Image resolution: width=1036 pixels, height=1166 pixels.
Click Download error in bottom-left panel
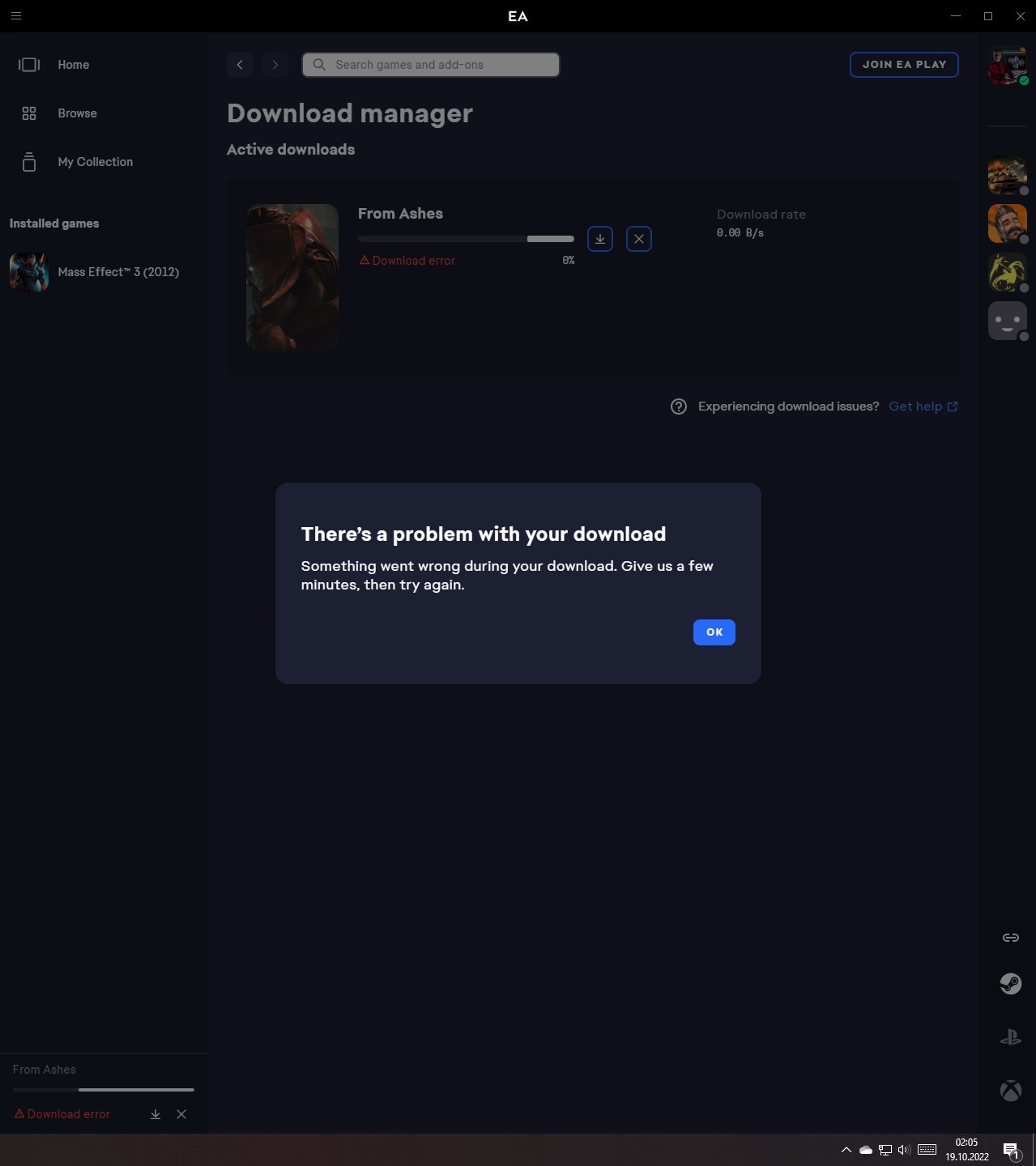click(62, 1114)
